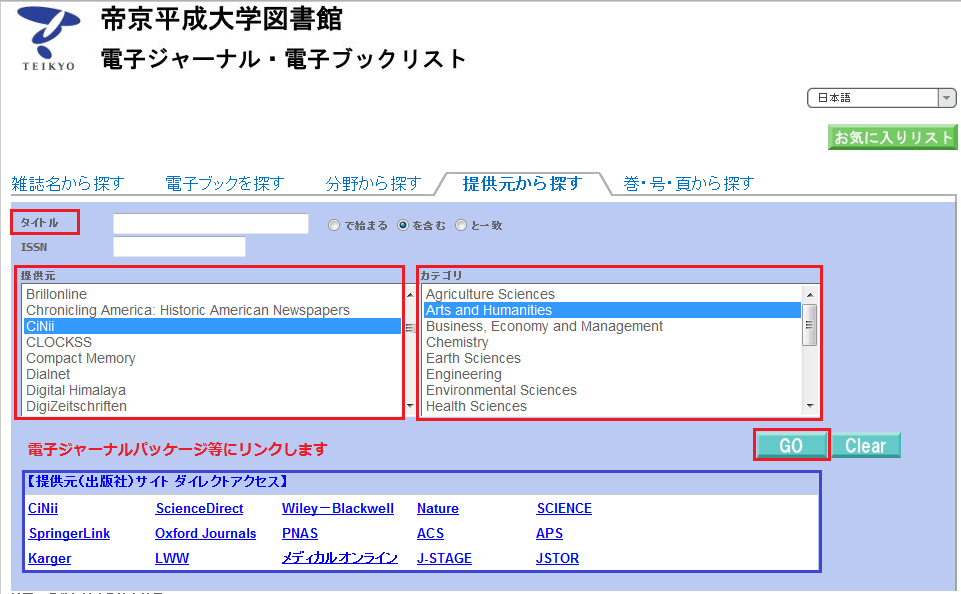Switch to 分野から探す tab
The image size is (961, 594).
coord(373,183)
